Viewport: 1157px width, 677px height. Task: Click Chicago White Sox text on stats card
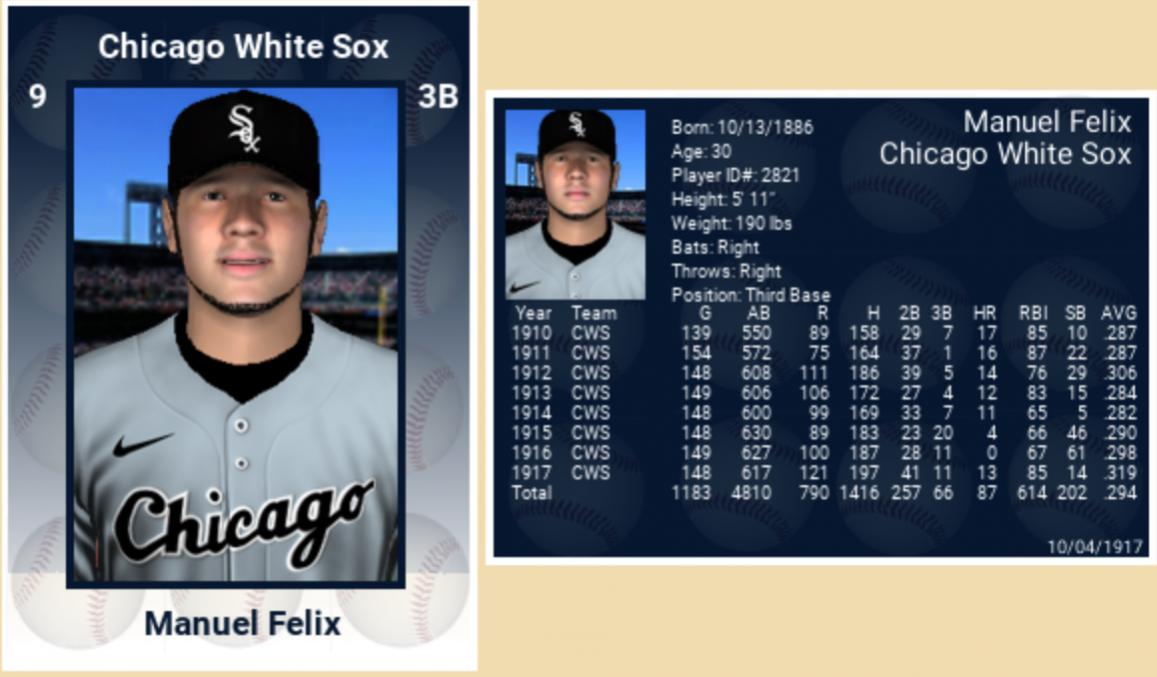(x=1004, y=154)
